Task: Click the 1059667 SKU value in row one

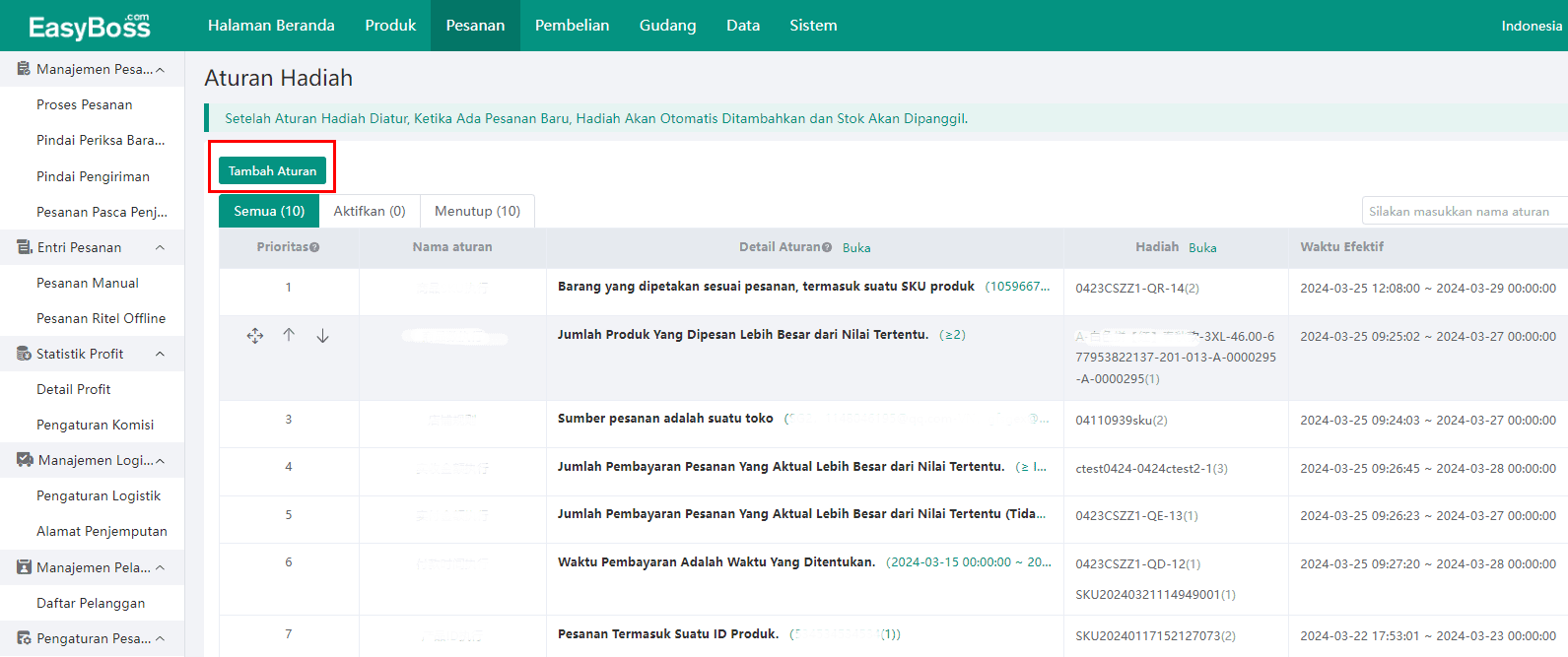Action: click(1018, 287)
